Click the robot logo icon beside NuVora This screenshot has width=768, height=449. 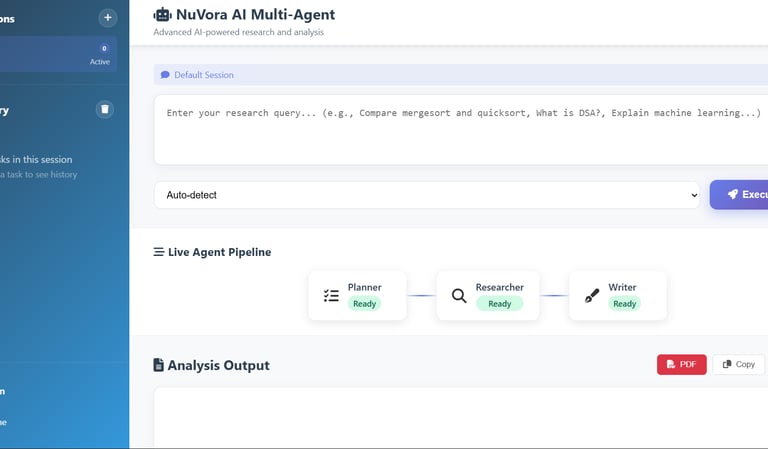click(x=162, y=15)
